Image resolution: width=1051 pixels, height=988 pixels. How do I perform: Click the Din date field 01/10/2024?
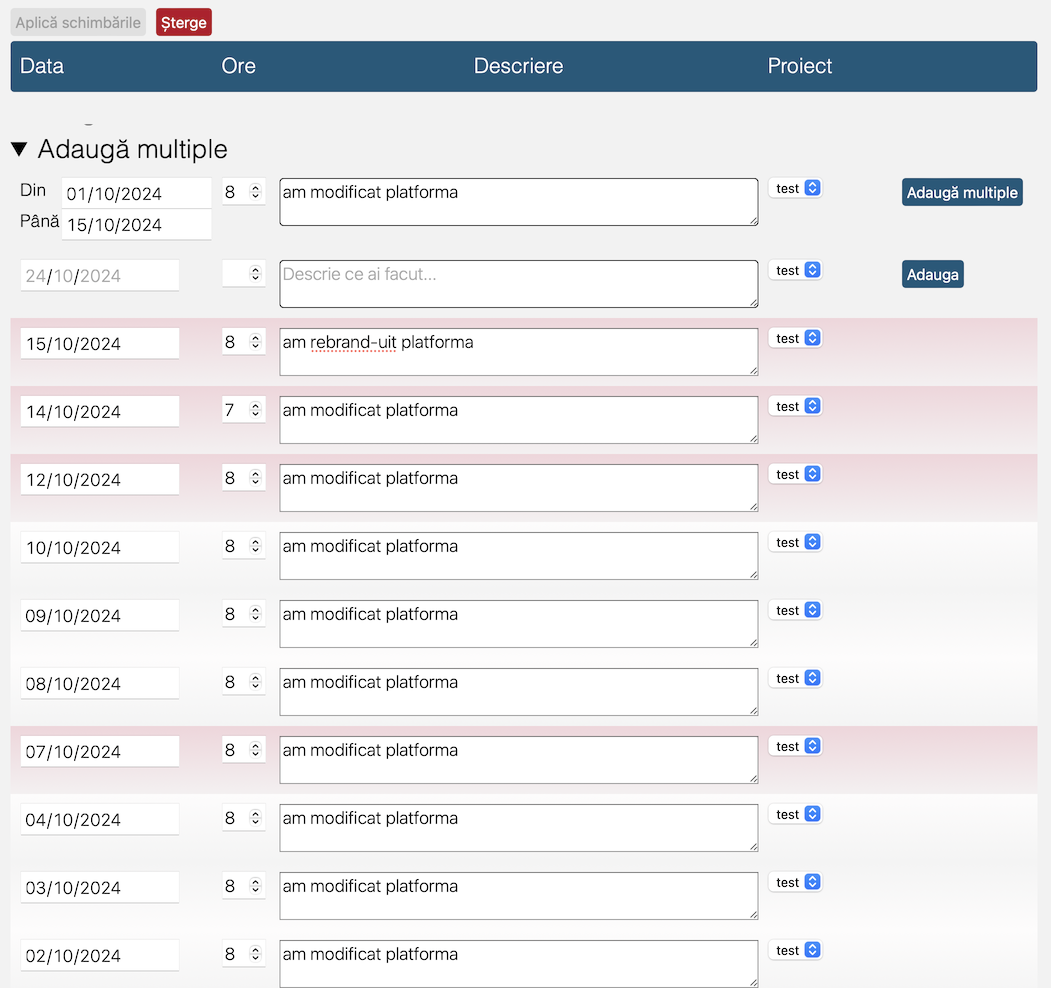pos(137,193)
